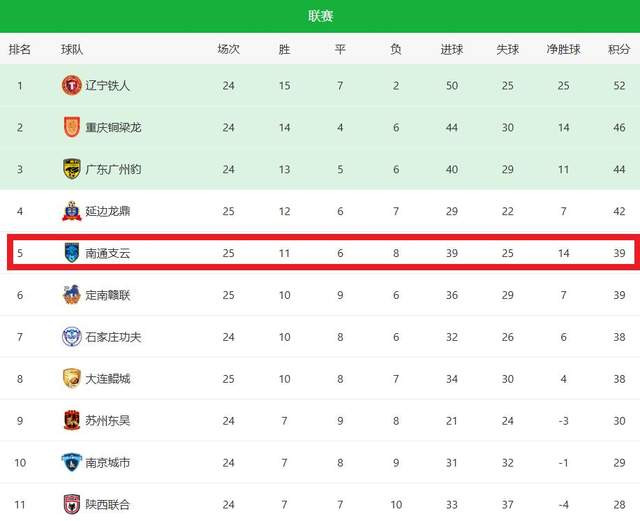The width and height of the screenshot is (640, 521).
Task: Click the 南通支云 team crest
Action: (71, 253)
